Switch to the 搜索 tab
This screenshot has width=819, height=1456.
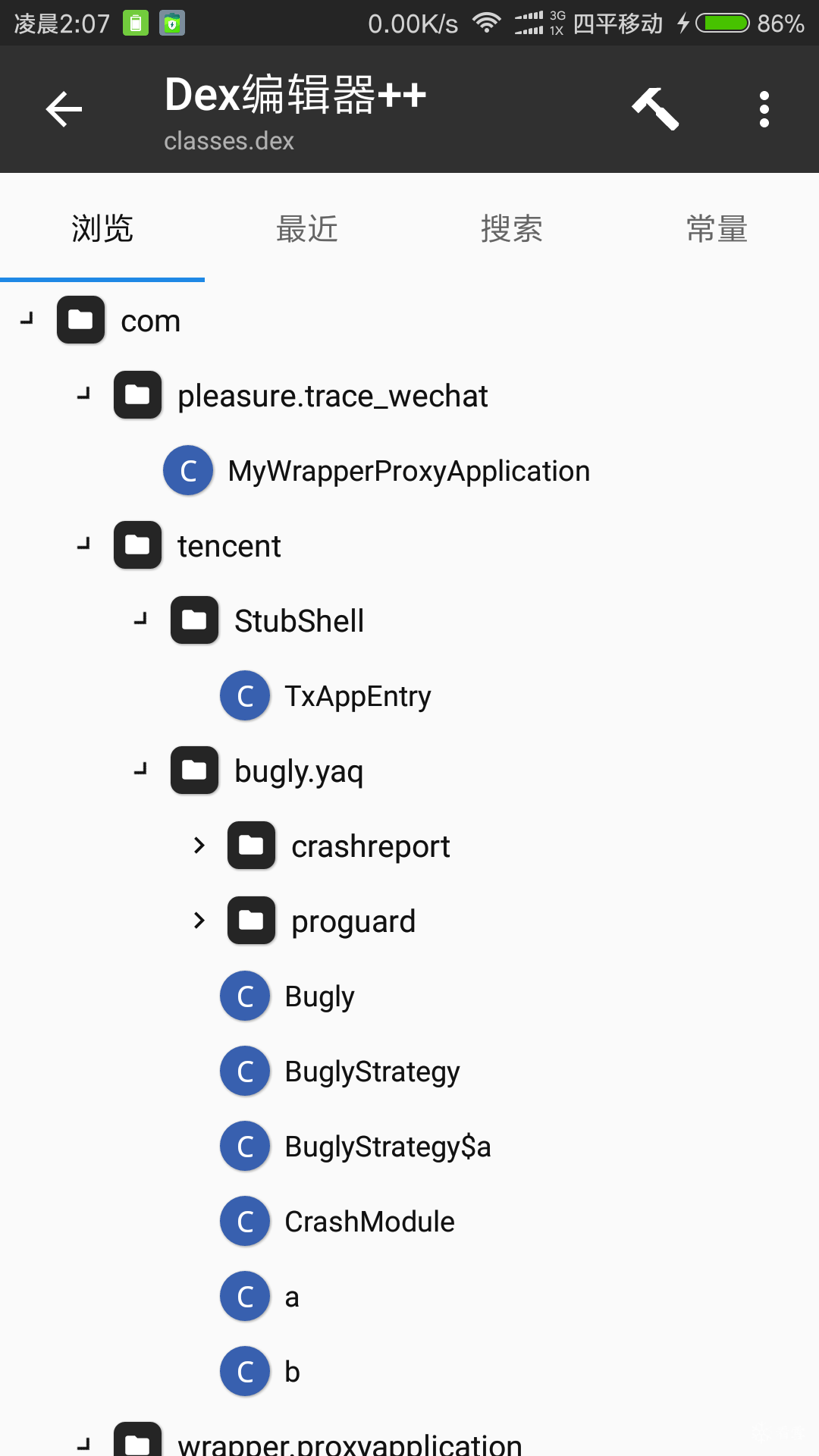point(511,228)
